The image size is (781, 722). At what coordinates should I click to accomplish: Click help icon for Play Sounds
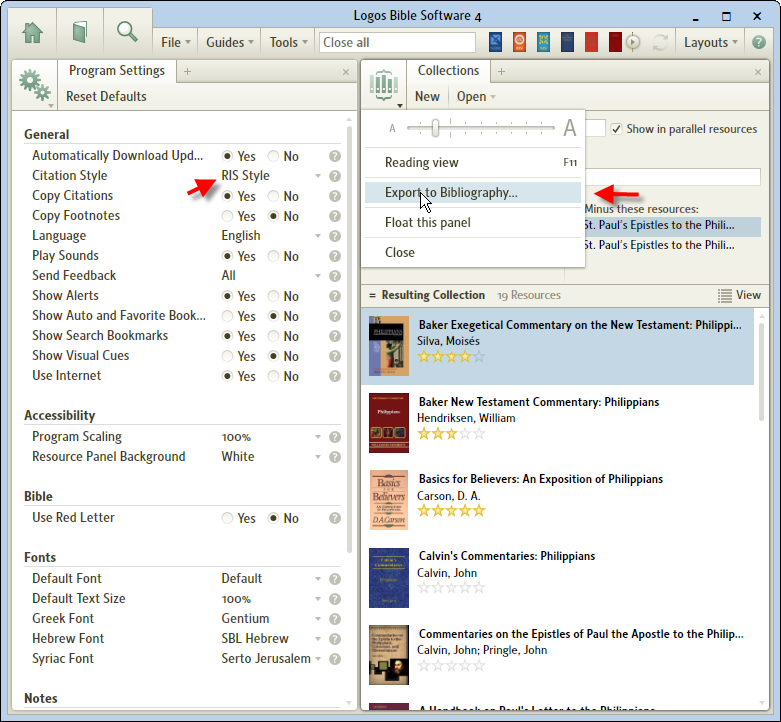pos(335,256)
